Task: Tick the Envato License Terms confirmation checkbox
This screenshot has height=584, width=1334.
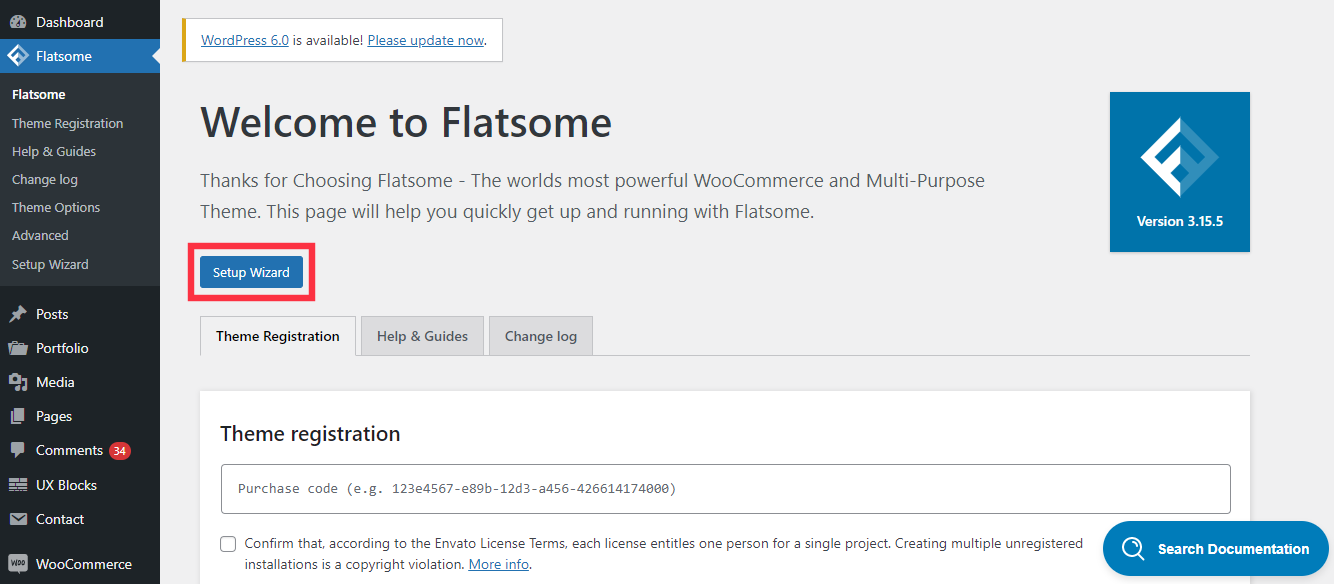Action: coord(228,544)
